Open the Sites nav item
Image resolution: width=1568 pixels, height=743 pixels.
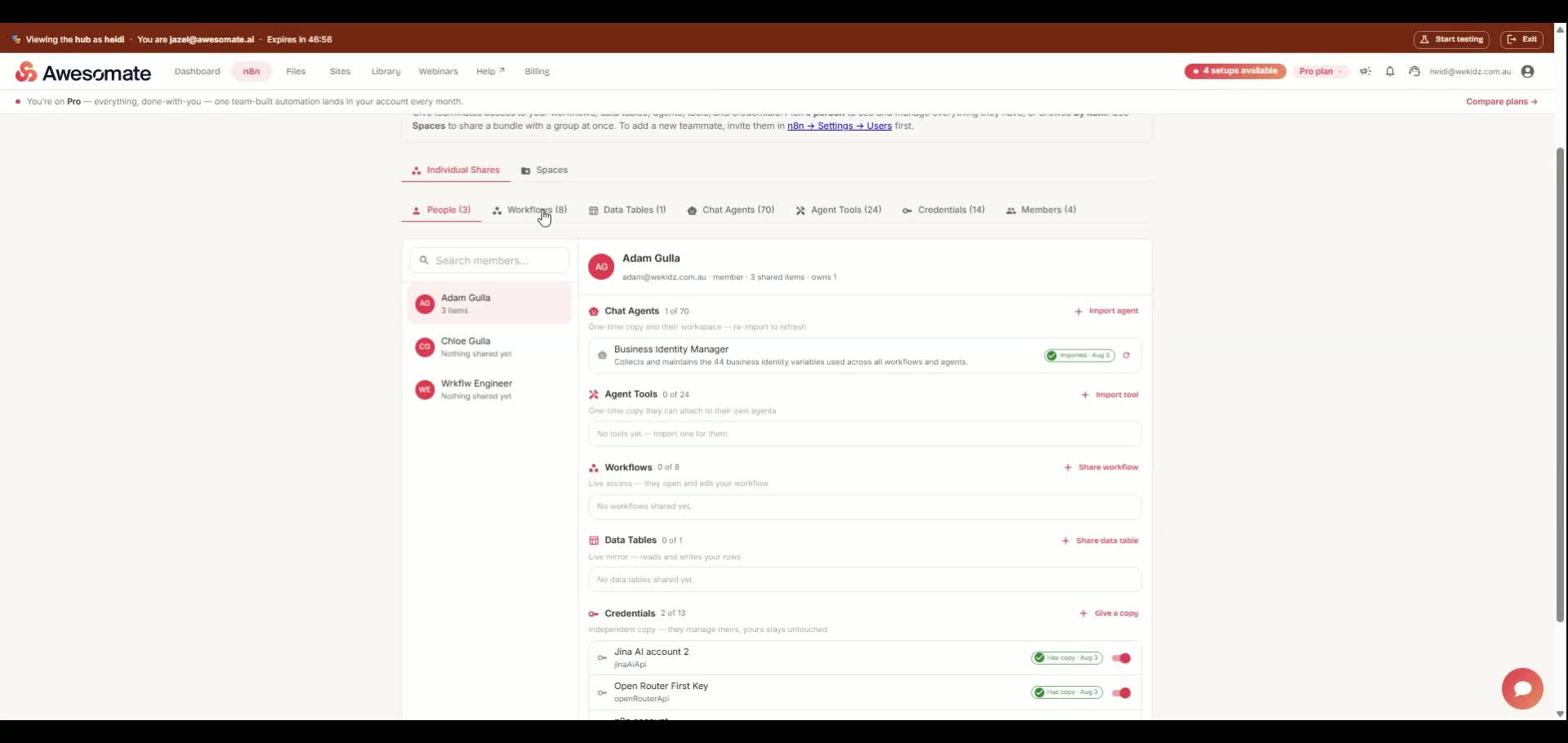click(340, 72)
